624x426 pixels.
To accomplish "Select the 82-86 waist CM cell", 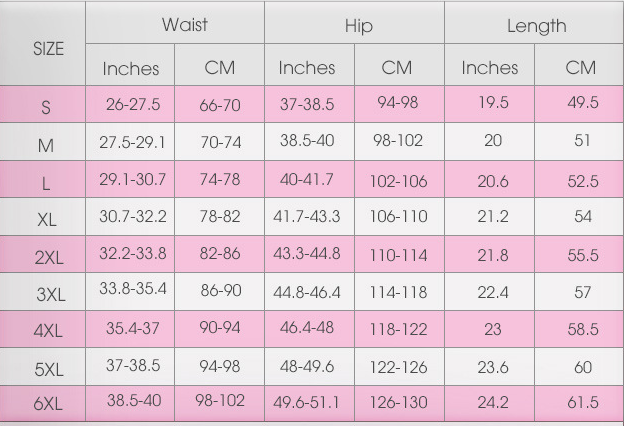I will (220, 254).
